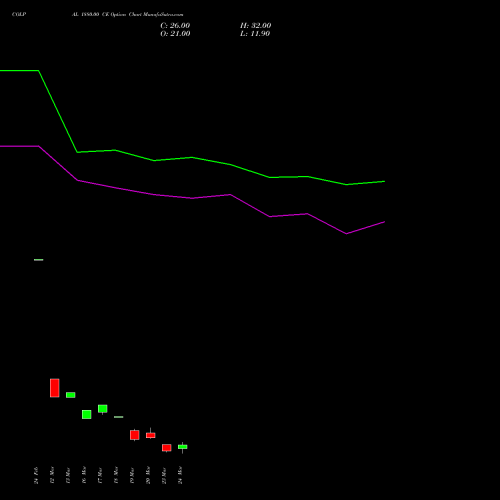This screenshot has height=500, width=500.
Task: Click the 19 Mar date axis label
Action: pos(132,476)
